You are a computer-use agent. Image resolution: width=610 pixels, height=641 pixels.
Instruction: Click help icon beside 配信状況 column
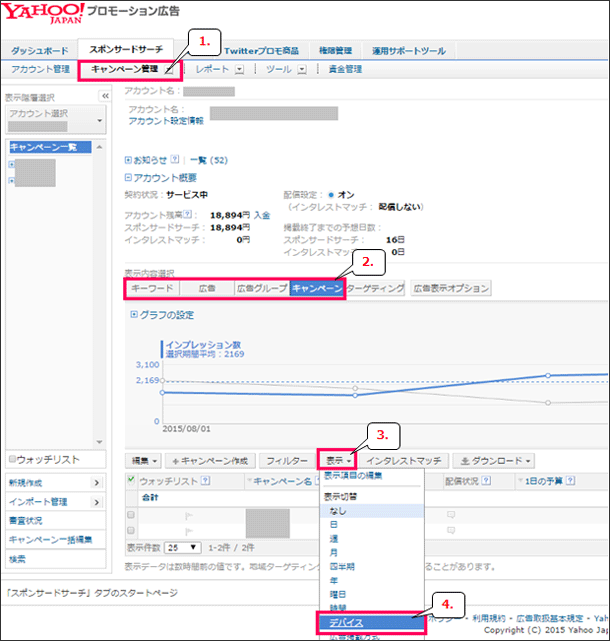pyautogui.click(x=486, y=481)
